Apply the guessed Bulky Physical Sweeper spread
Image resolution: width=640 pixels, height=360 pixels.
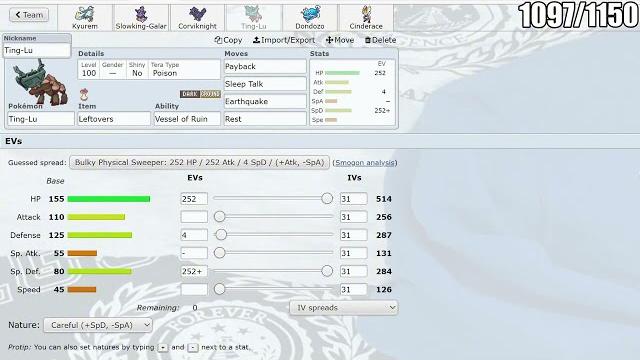click(x=199, y=162)
